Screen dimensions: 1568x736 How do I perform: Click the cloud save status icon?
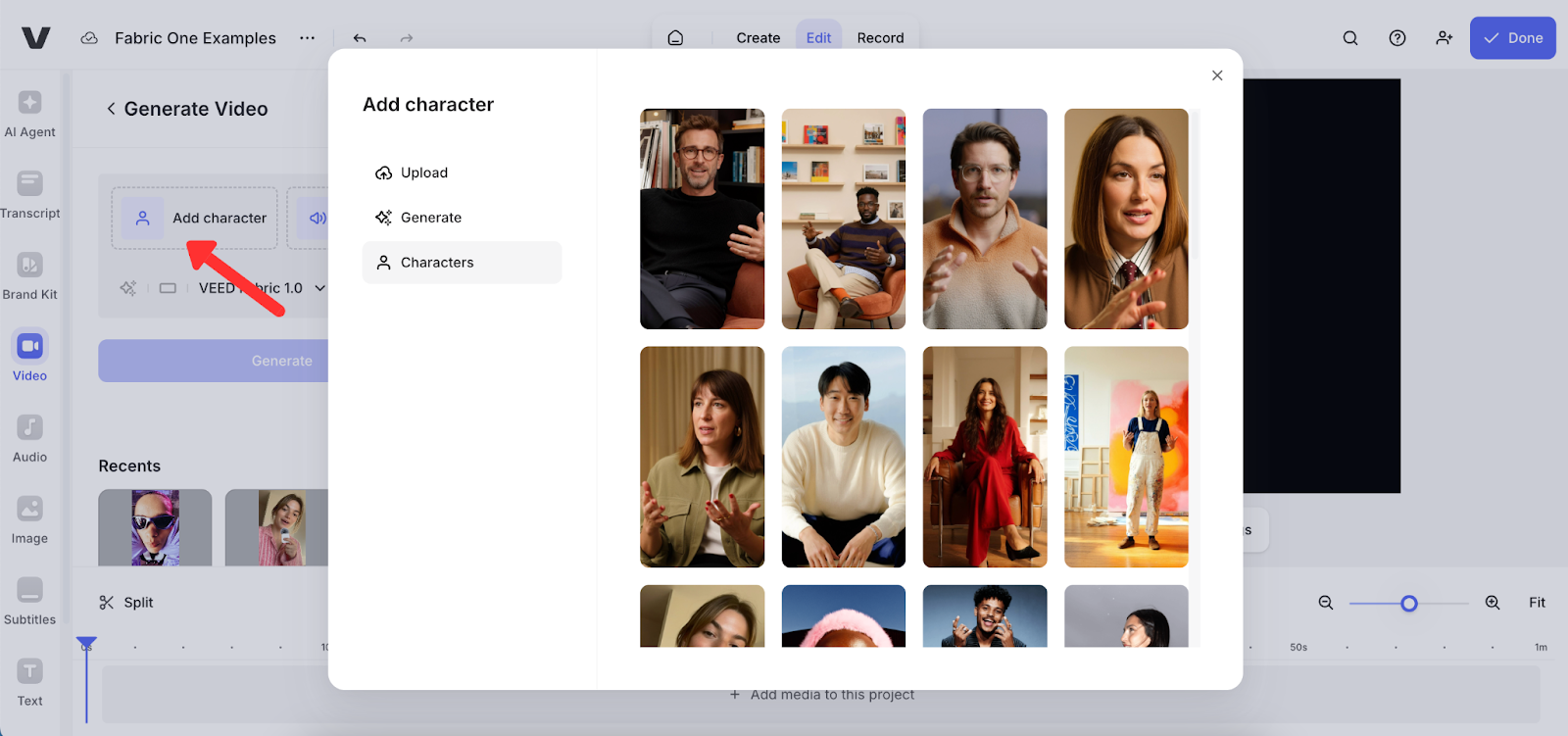89,38
